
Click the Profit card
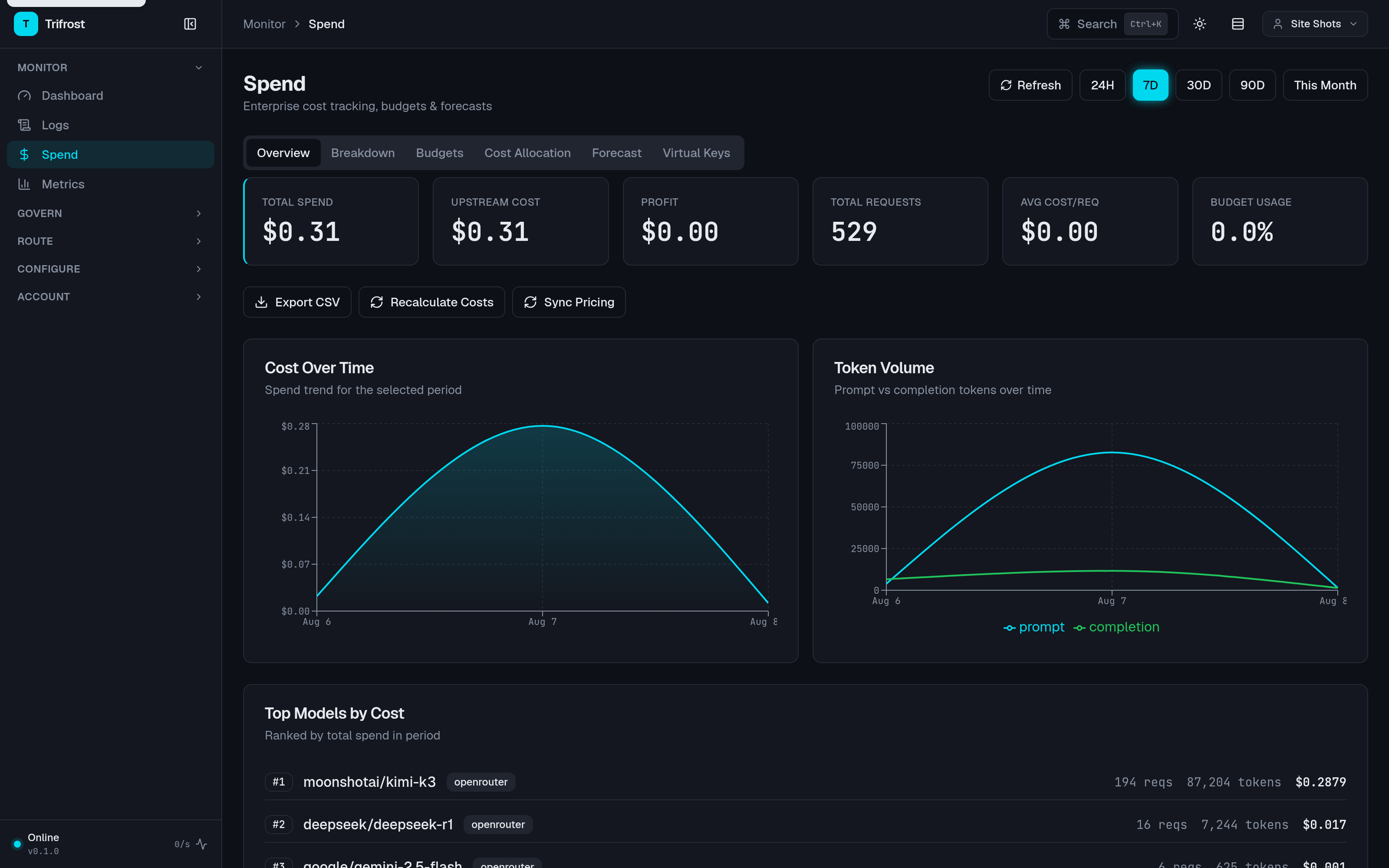coord(711,221)
